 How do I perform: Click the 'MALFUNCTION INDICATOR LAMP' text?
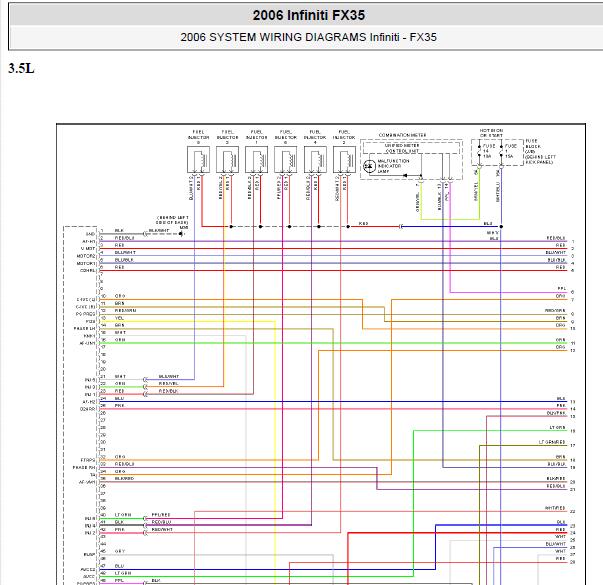pos(393,166)
